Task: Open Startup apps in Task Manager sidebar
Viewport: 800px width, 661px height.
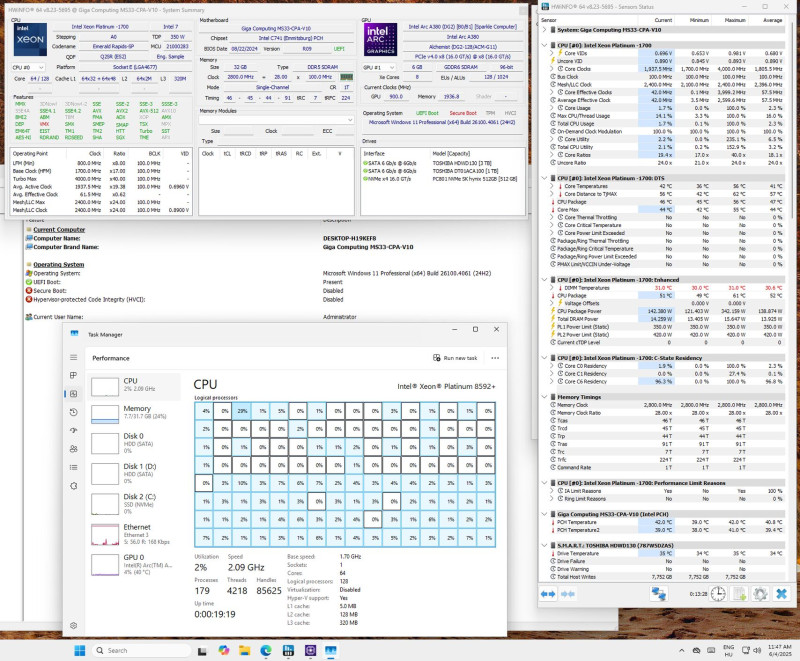Action: tap(73, 430)
